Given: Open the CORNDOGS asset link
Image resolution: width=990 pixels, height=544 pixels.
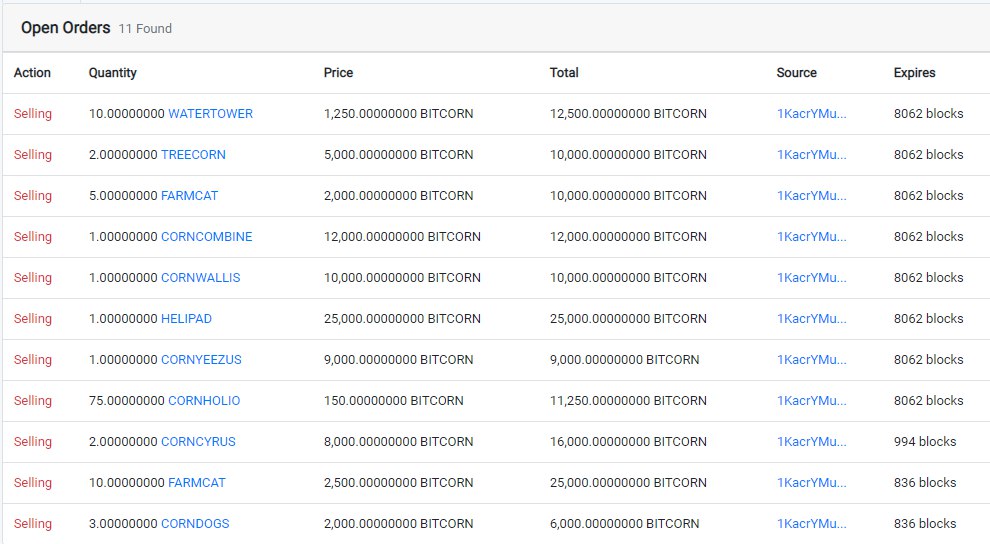Looking at the screenshot, I should pos(195,524).
